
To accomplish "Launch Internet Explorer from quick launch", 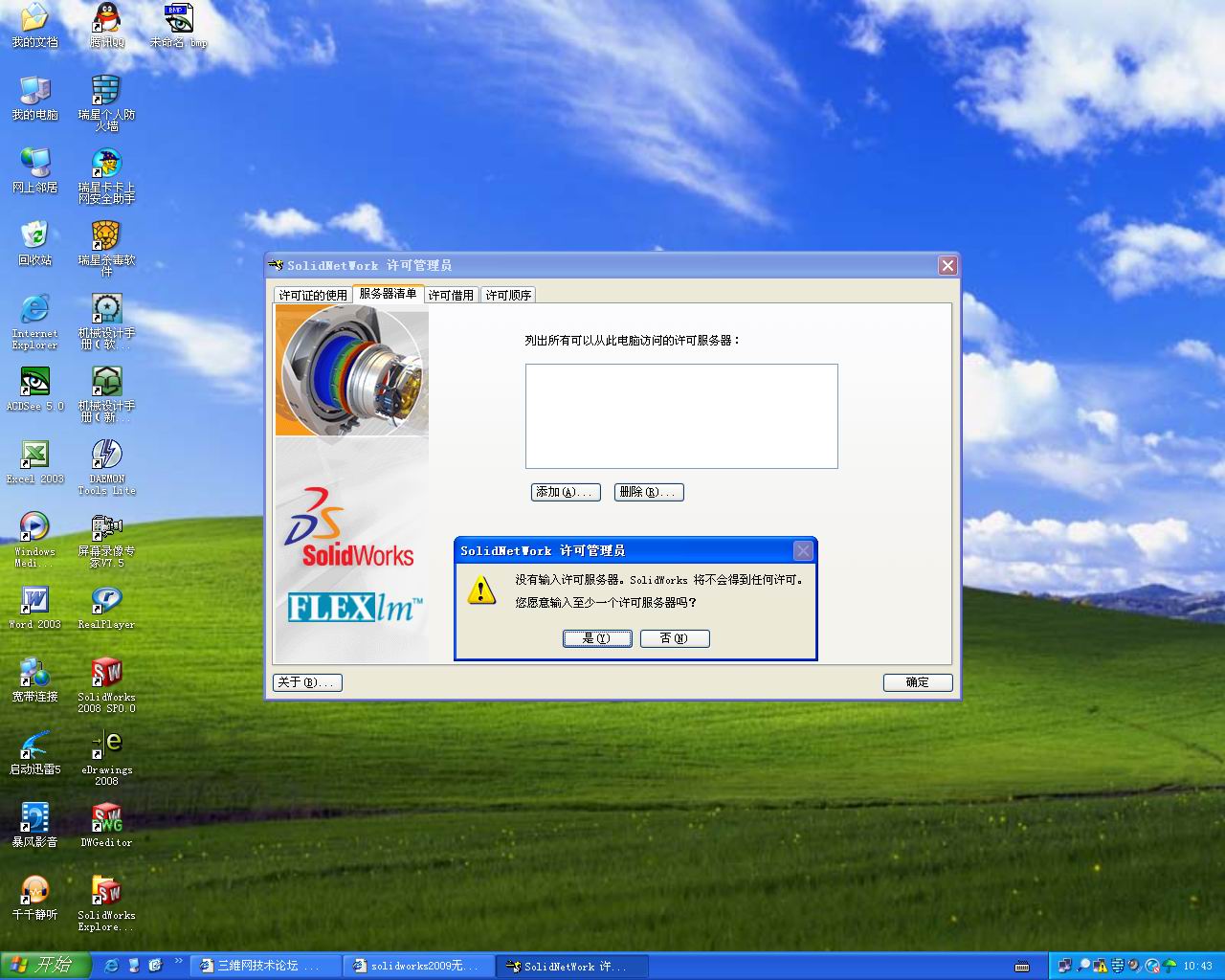I will coord(111,966).
